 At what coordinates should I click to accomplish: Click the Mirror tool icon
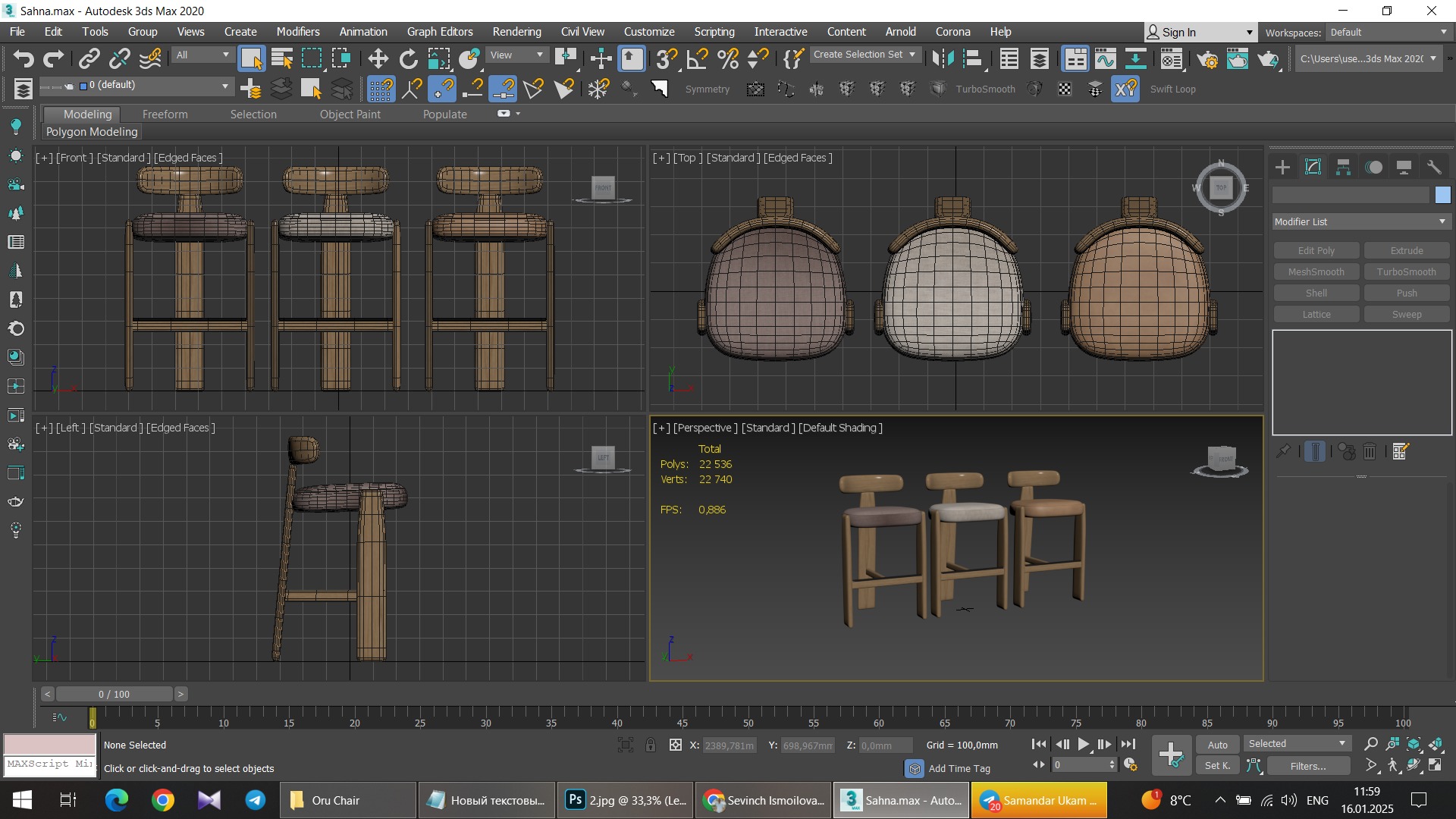943,58
